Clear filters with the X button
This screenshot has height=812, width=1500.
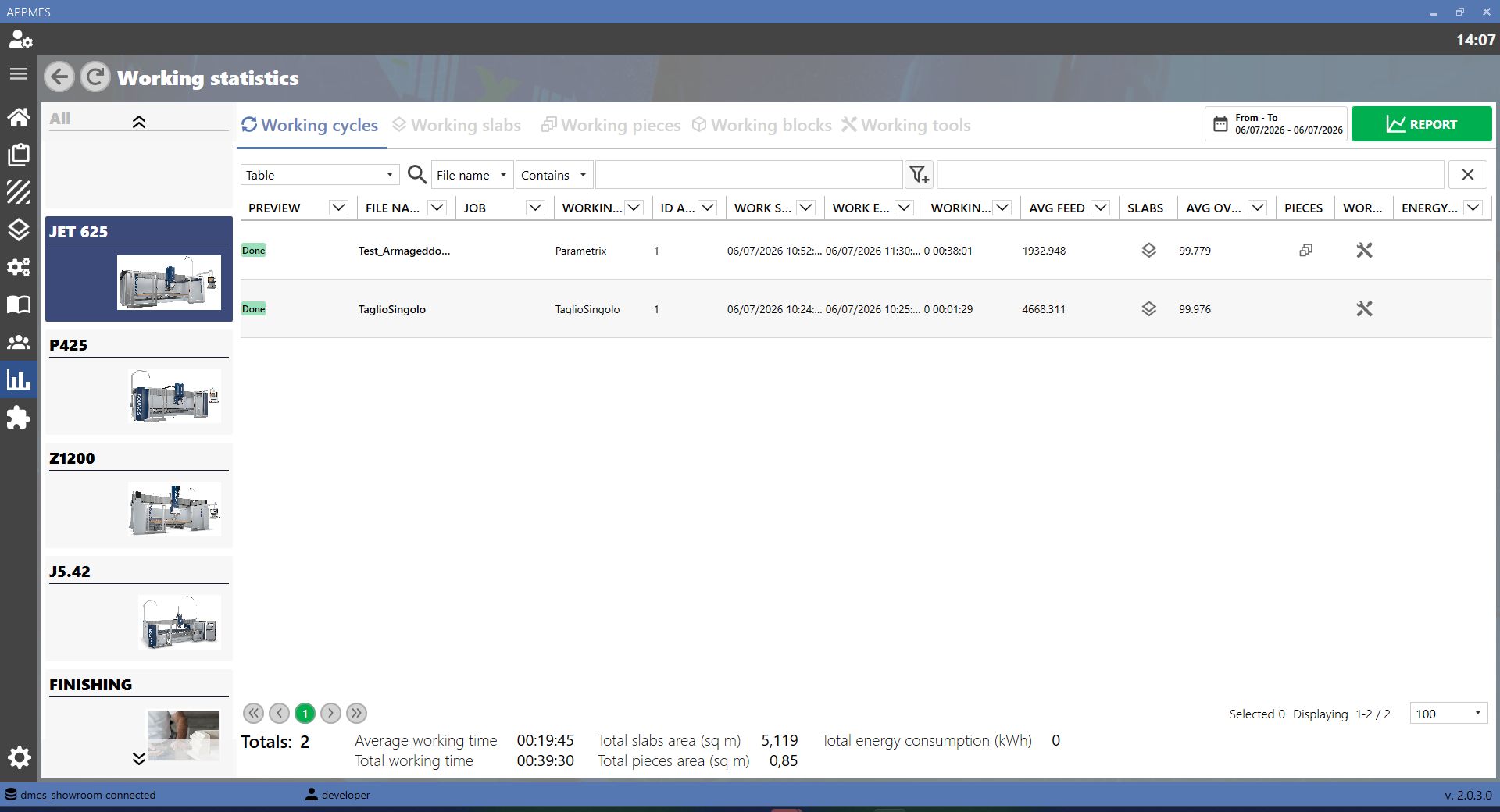(1468, 175)
